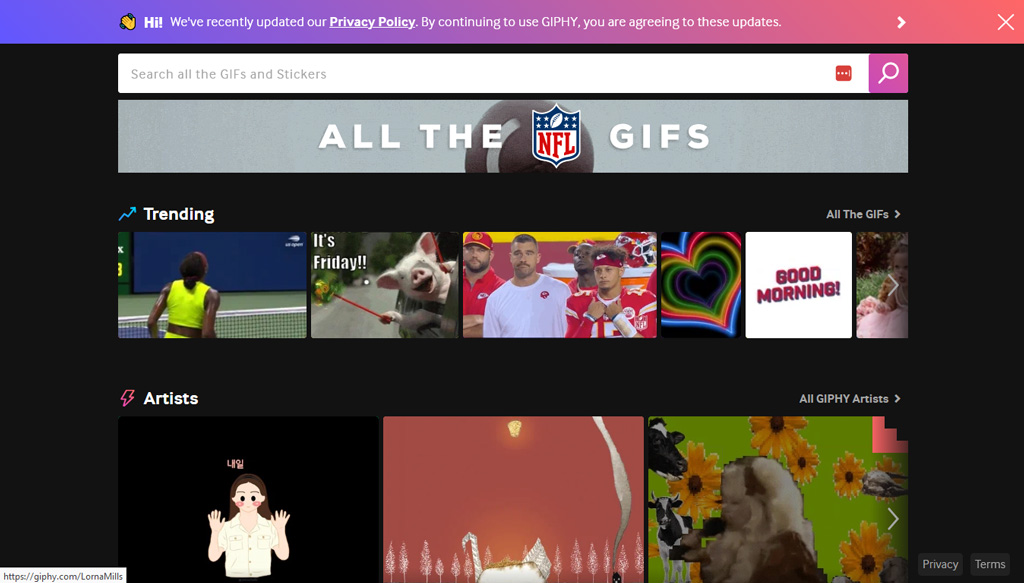Open the red swan artist GIF
Viewport: 1024px width, 583px height.
click(x=513, y=499)
